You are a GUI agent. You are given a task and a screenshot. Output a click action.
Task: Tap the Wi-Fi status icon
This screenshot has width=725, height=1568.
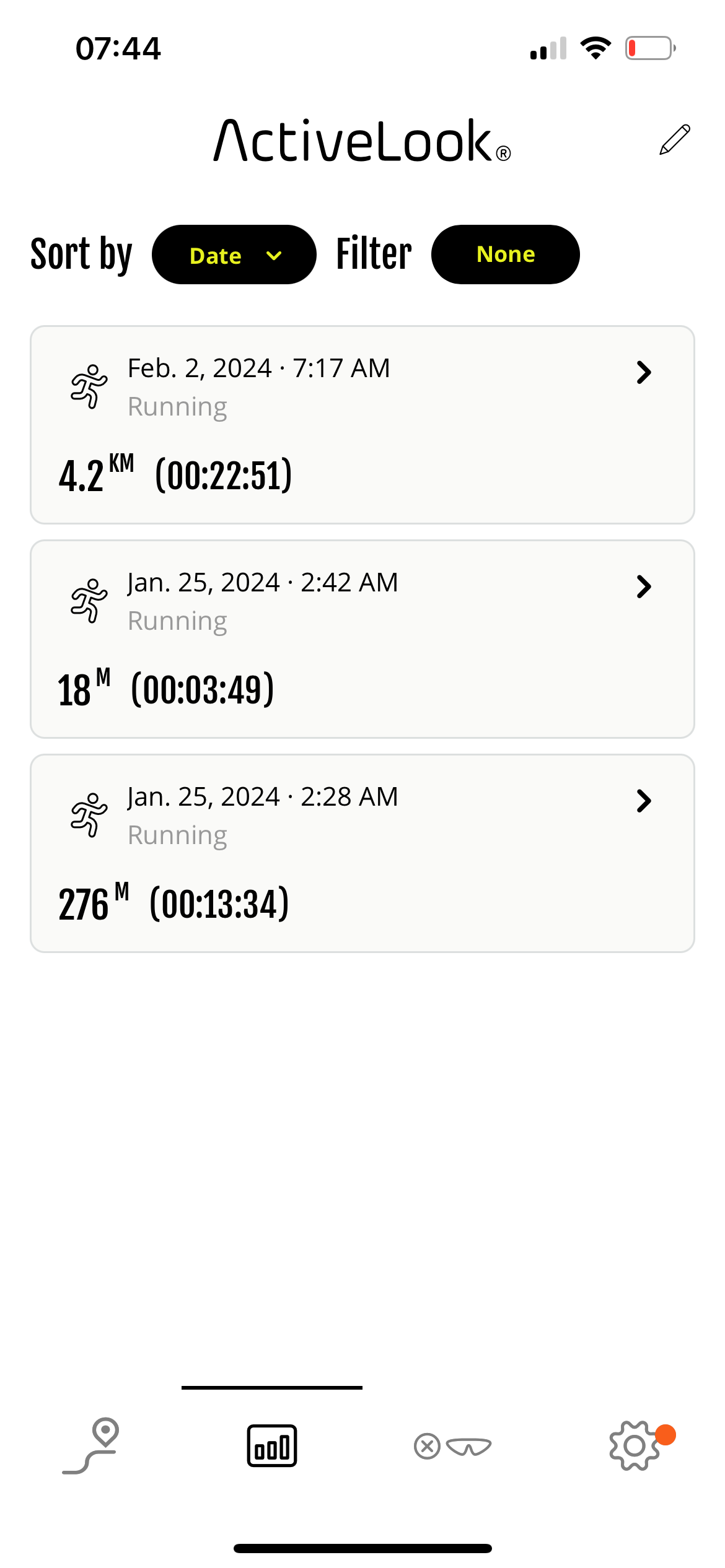[595, 48]
